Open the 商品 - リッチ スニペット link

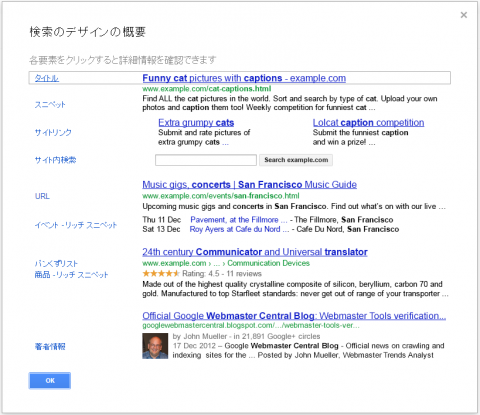[x=72, y=275]
